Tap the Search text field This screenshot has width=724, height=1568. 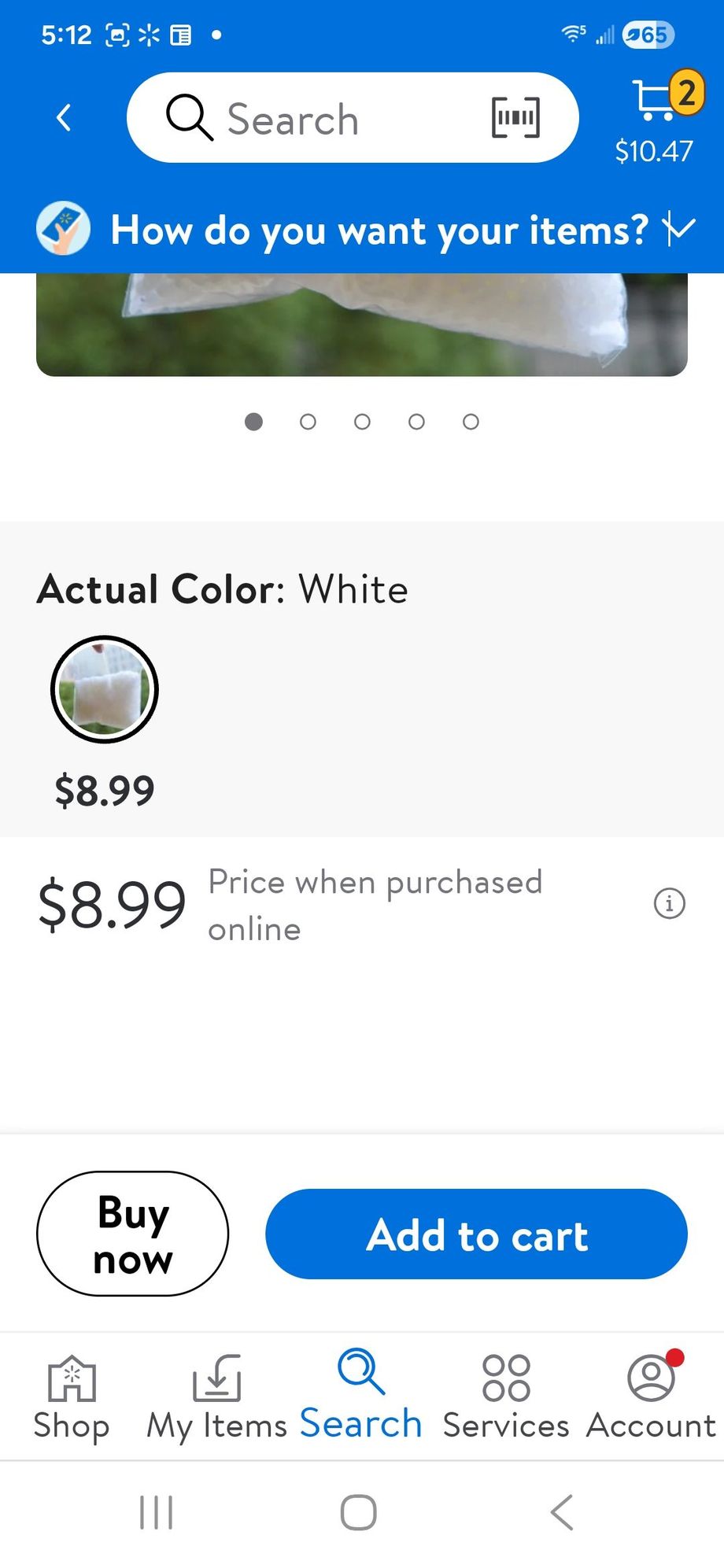(346, 118)
